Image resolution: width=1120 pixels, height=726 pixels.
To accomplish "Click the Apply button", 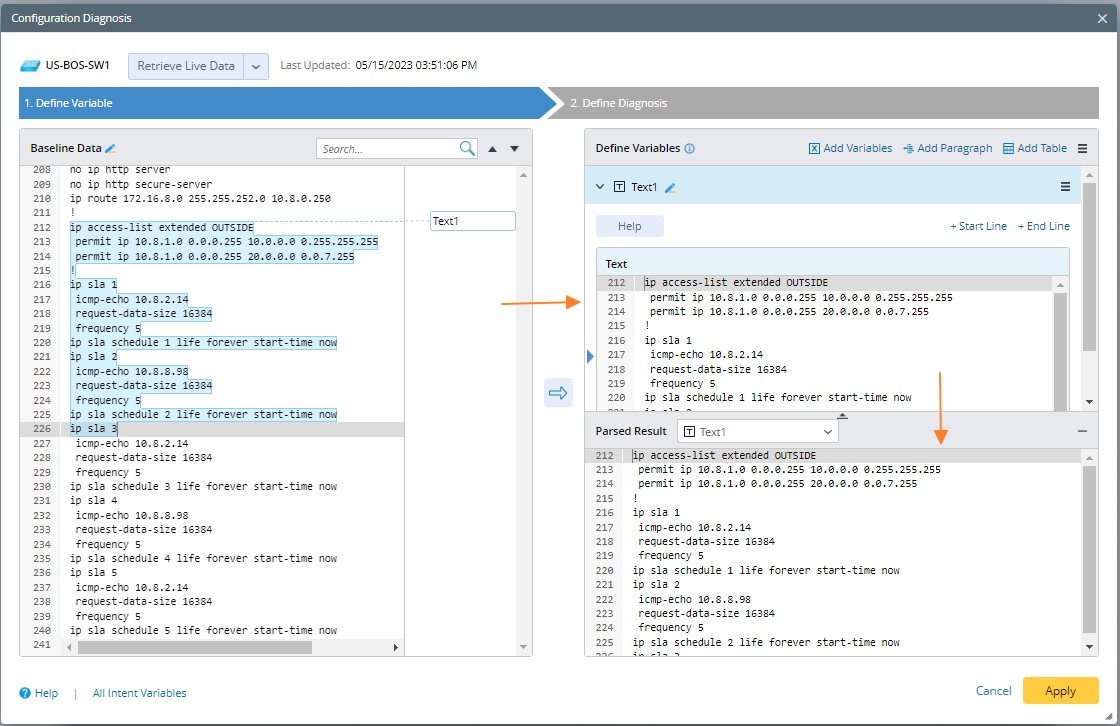I will [1060, 691].
